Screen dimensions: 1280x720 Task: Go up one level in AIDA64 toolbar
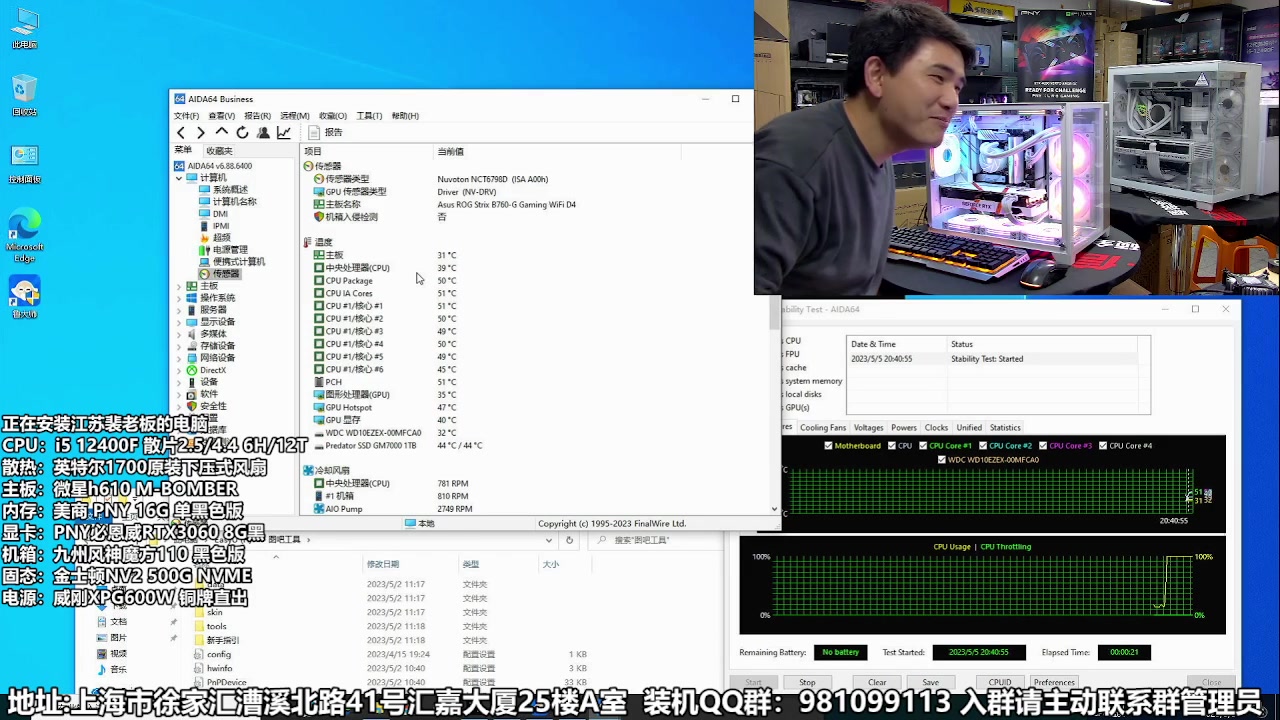click(222, 132)
